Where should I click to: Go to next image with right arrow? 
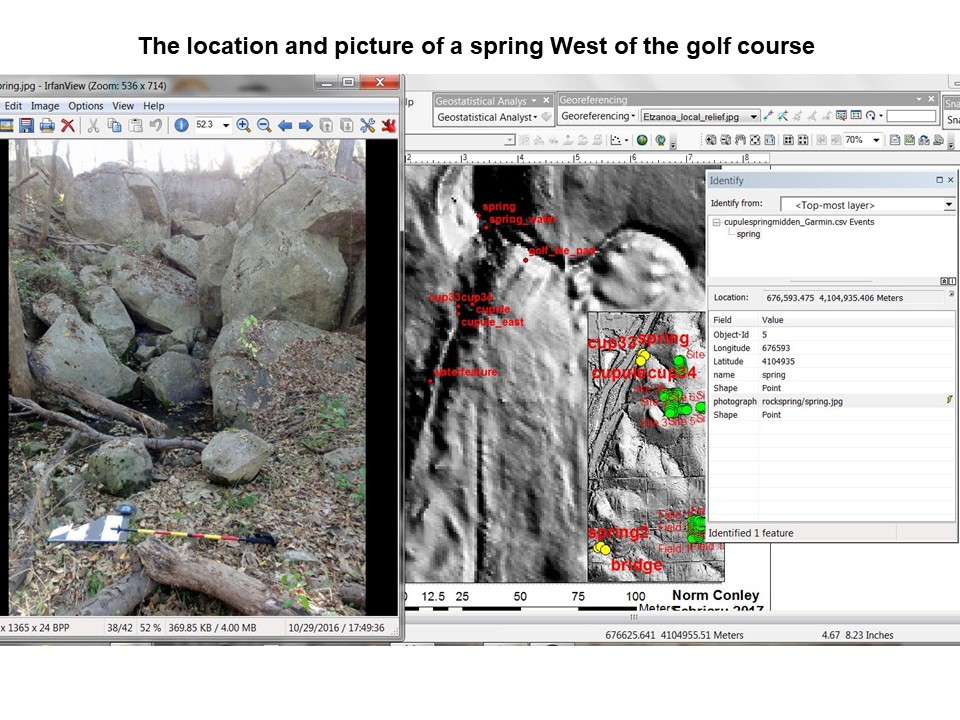(305, 125)
